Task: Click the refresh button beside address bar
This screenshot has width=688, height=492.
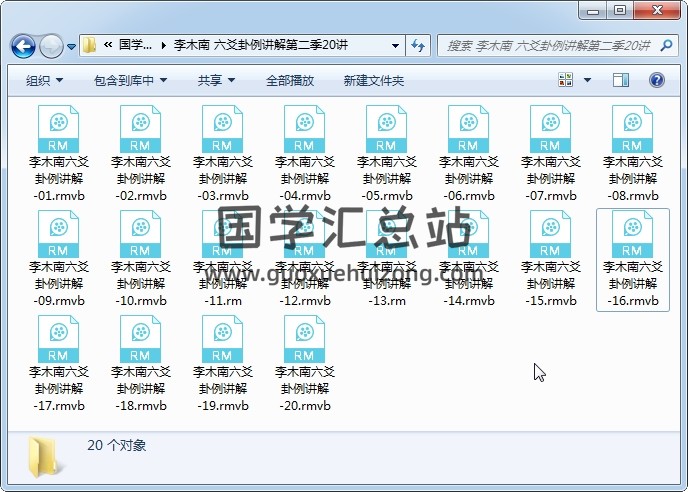Action: click(418, 46)
